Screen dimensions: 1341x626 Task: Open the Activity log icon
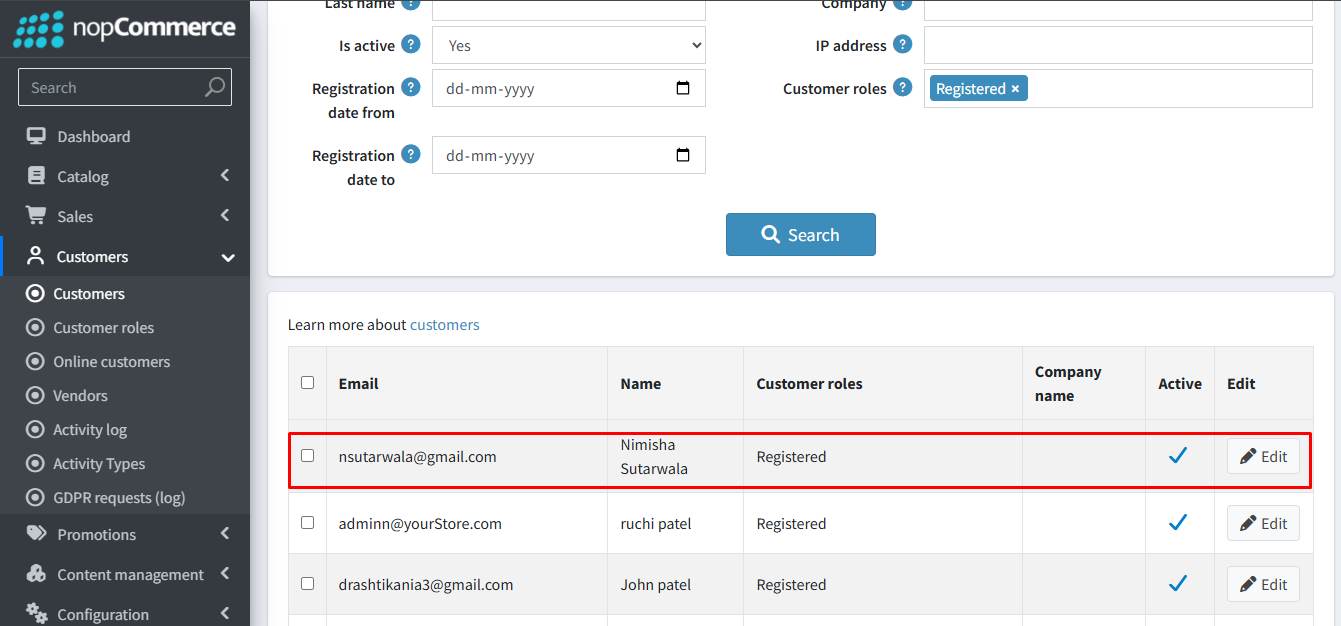(34, 429)
